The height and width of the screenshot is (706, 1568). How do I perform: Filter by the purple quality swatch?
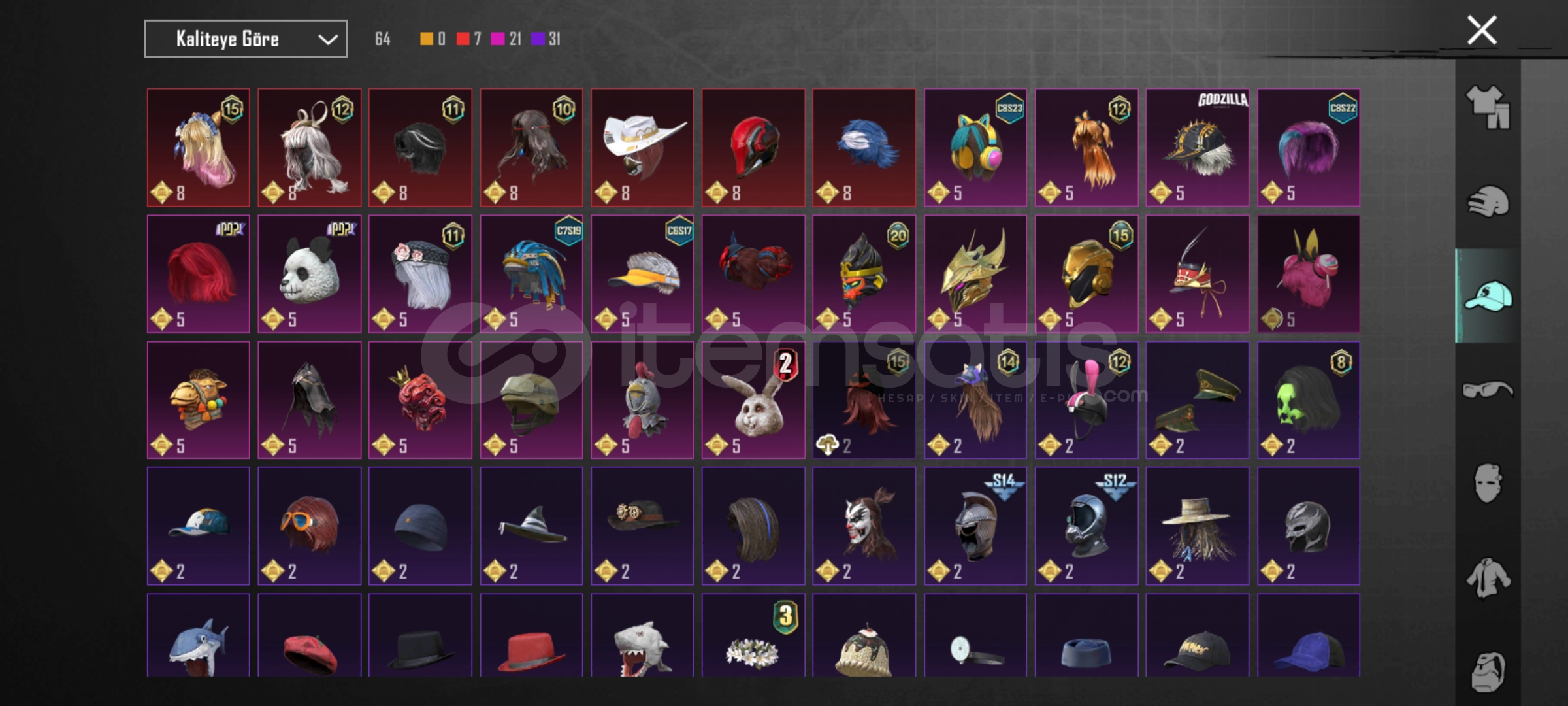(x=538, y=39)
